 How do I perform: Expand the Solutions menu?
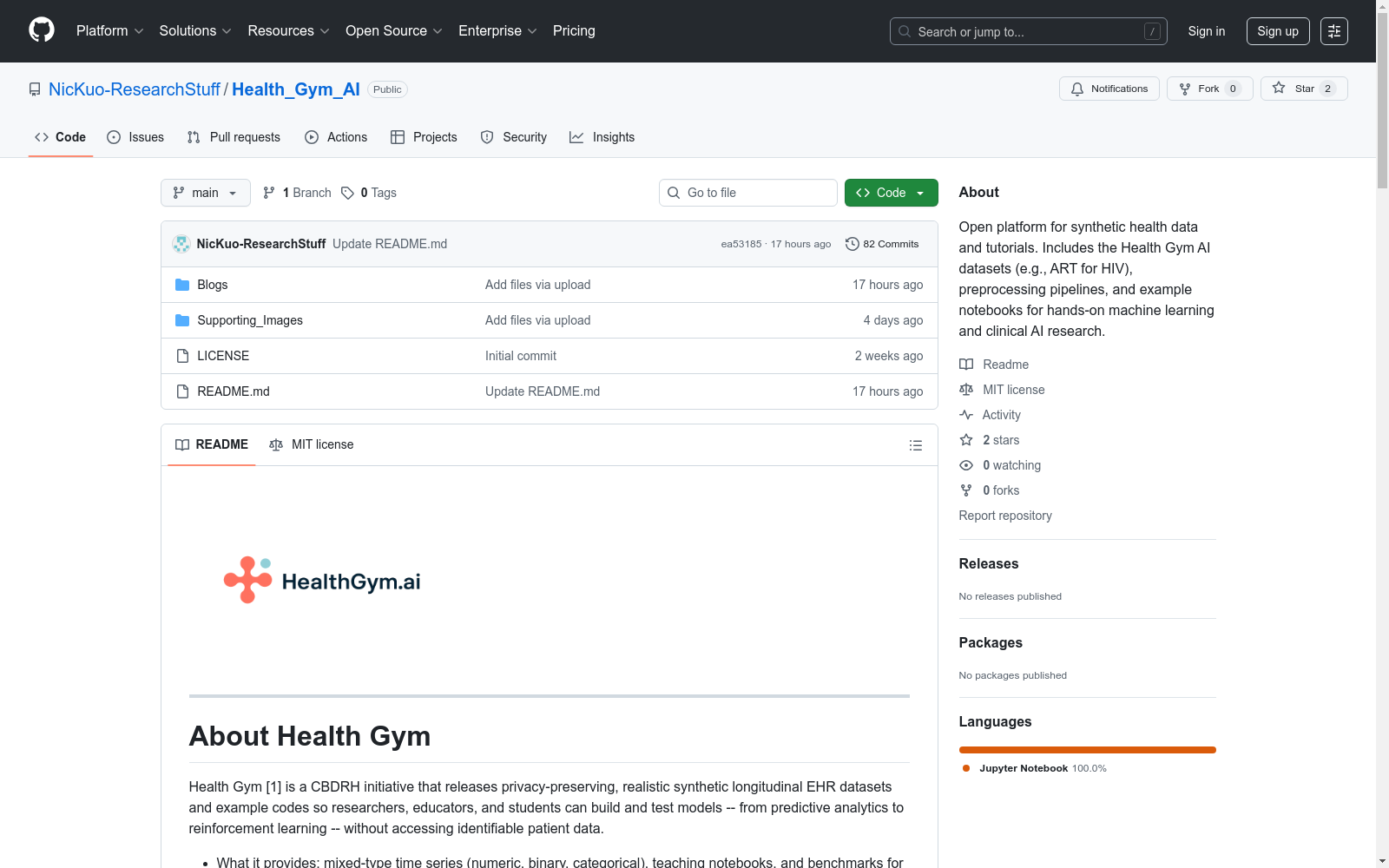pos(195,31)
